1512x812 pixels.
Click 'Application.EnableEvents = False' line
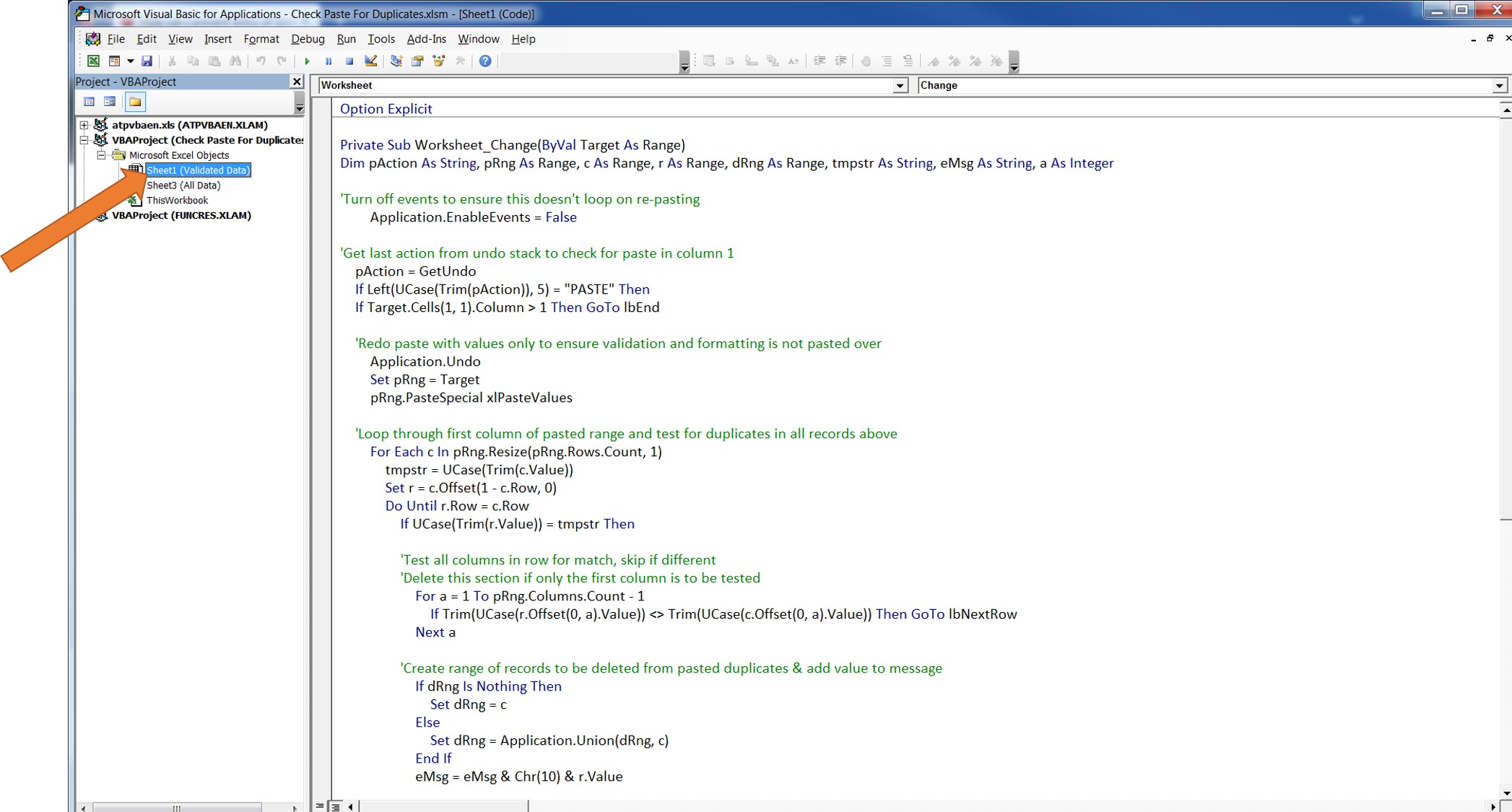pos(474,217)
